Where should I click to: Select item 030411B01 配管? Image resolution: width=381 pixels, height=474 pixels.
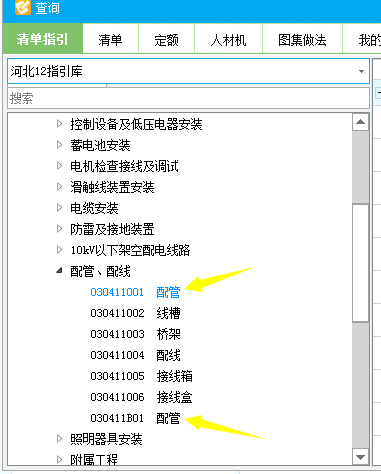[x=135, y=418]
